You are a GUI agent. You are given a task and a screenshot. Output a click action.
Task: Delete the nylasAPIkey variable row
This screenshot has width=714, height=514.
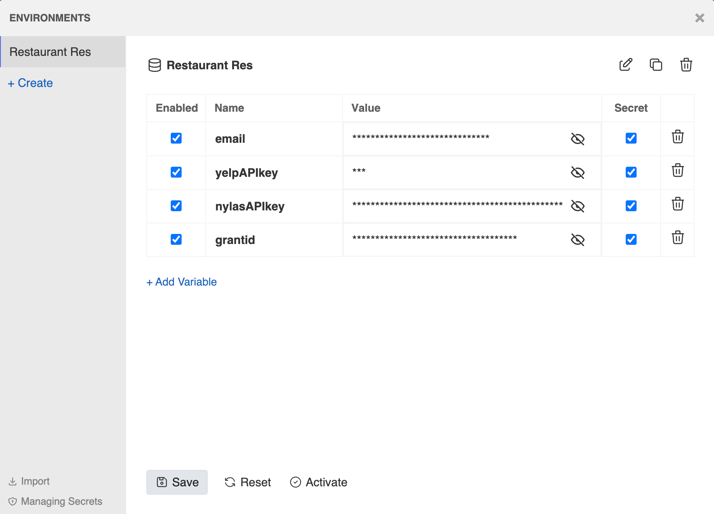678,204
